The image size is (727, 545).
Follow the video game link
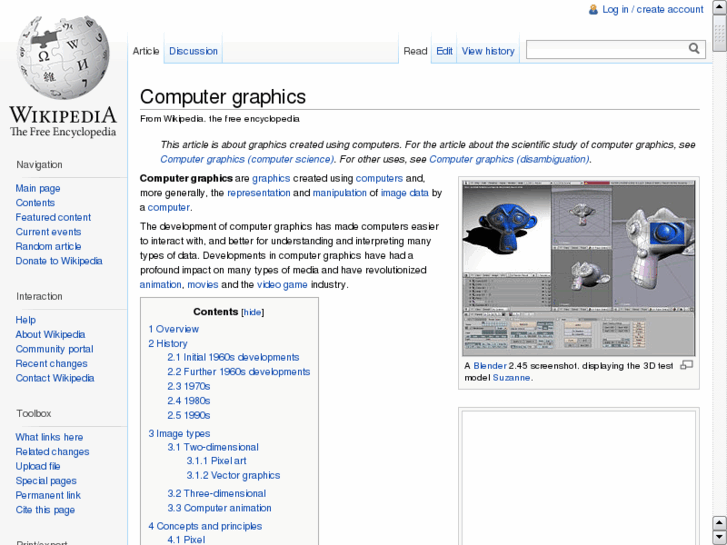point(282,284)
